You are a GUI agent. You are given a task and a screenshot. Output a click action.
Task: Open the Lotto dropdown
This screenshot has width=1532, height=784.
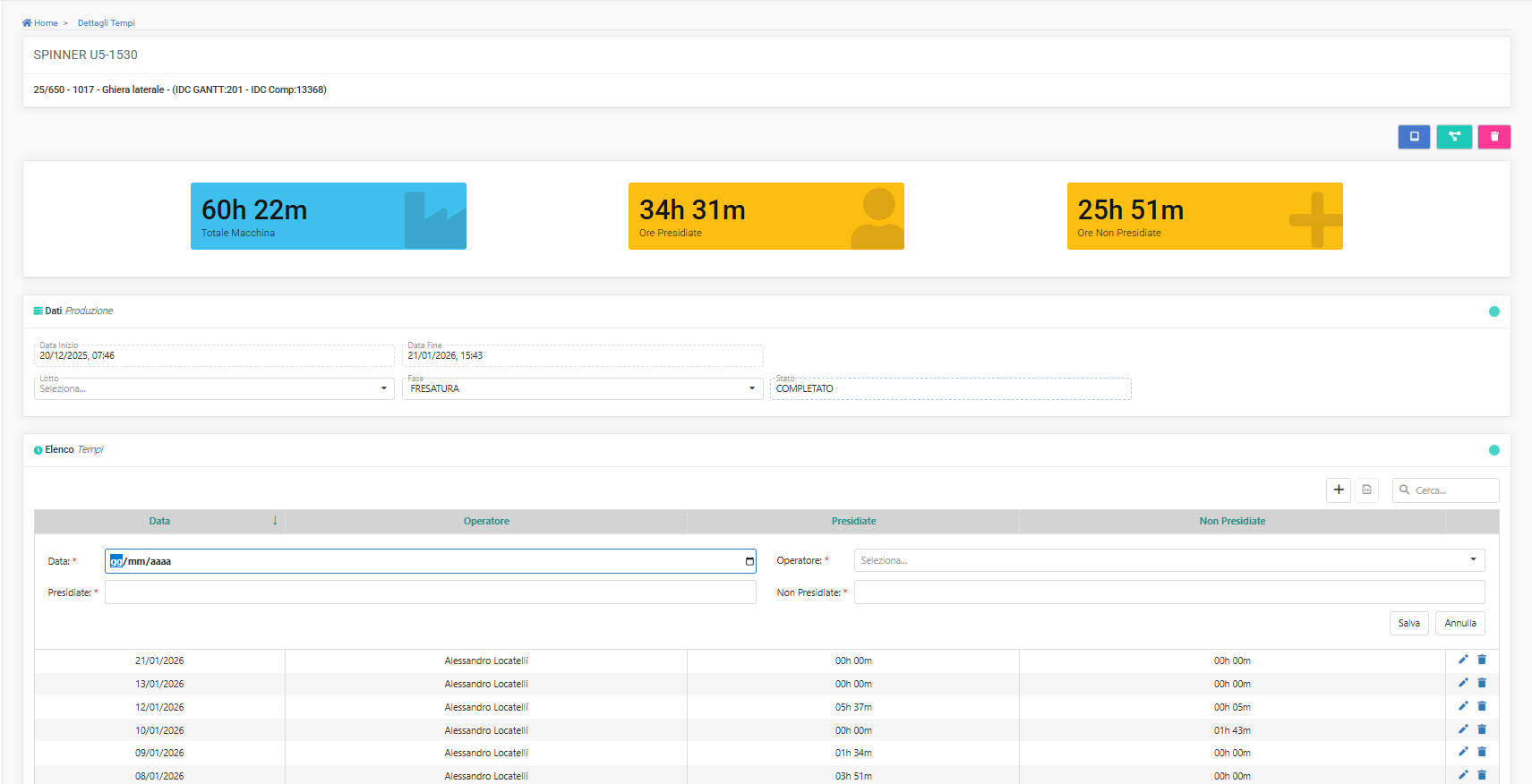[214, 388]
